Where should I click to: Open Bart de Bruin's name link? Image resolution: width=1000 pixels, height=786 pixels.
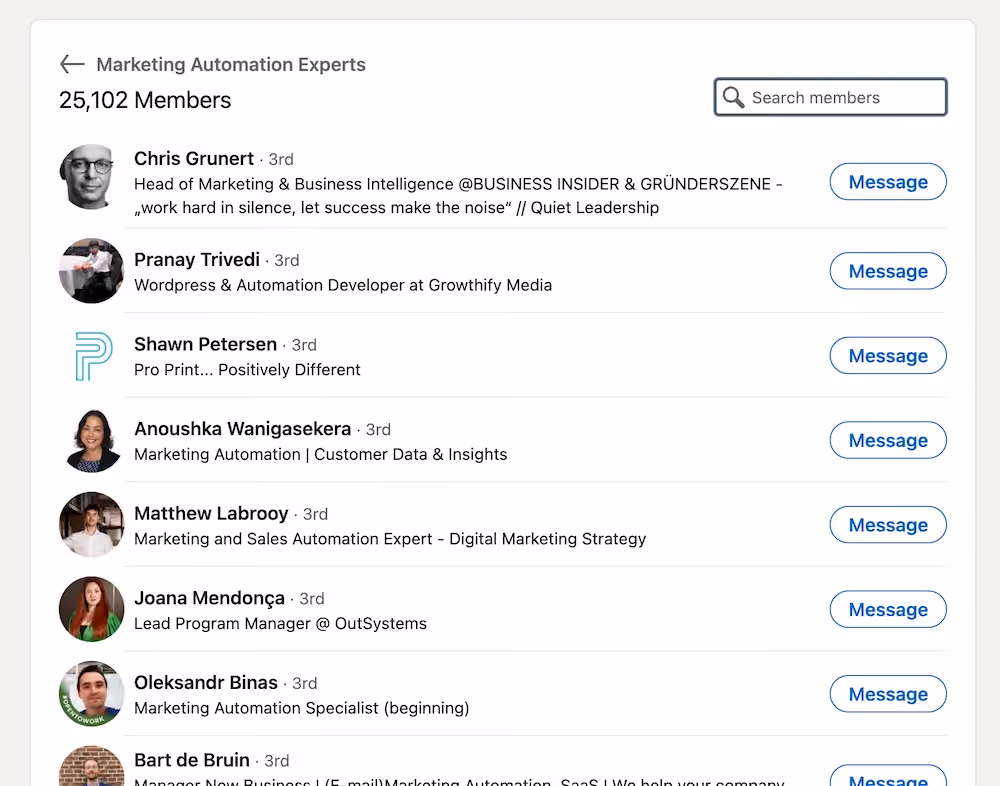pos(191,760)
